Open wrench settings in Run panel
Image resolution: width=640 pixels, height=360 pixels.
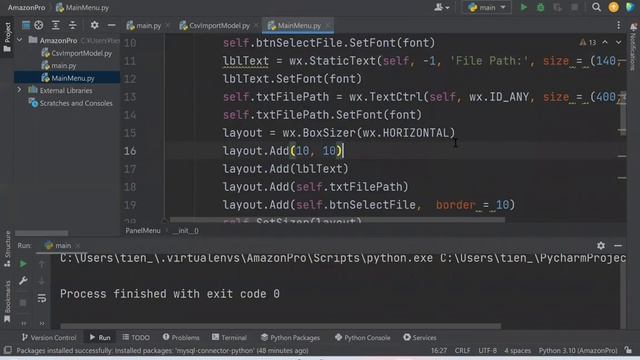(23, 281)
